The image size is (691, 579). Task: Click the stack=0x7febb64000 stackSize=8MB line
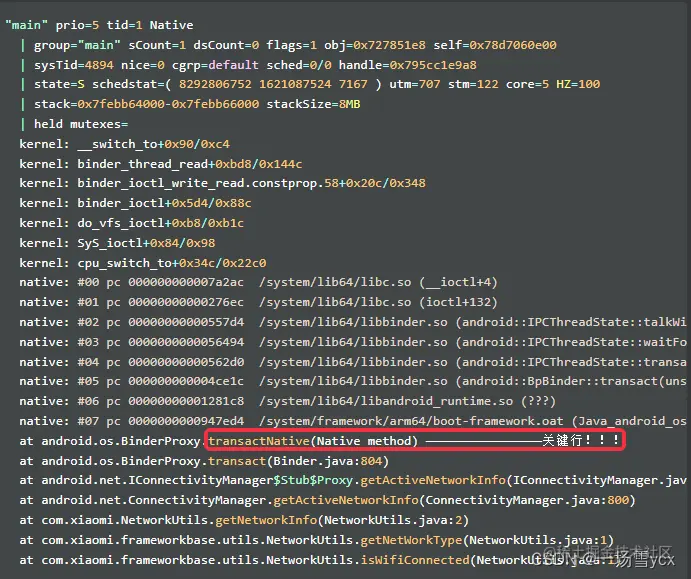click(190, 104)
